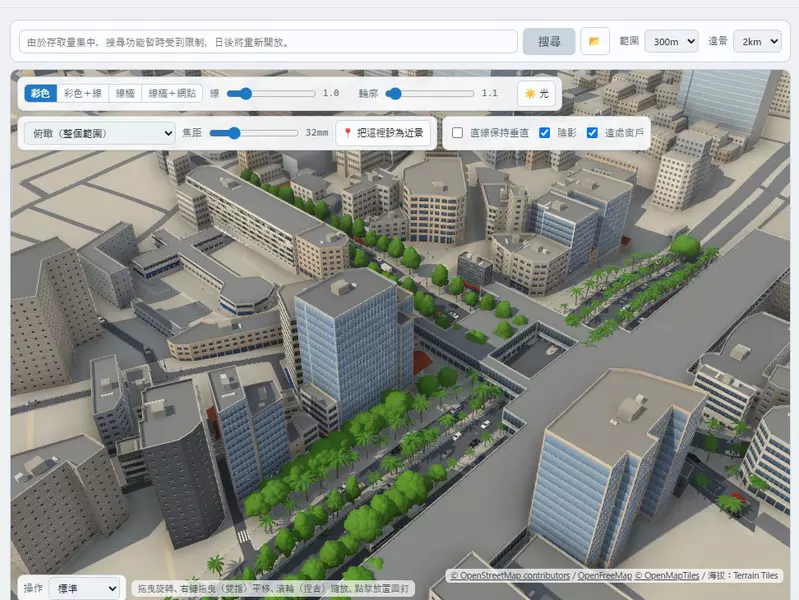
Task: Click the 32mm focal length value
Action: 316,133
